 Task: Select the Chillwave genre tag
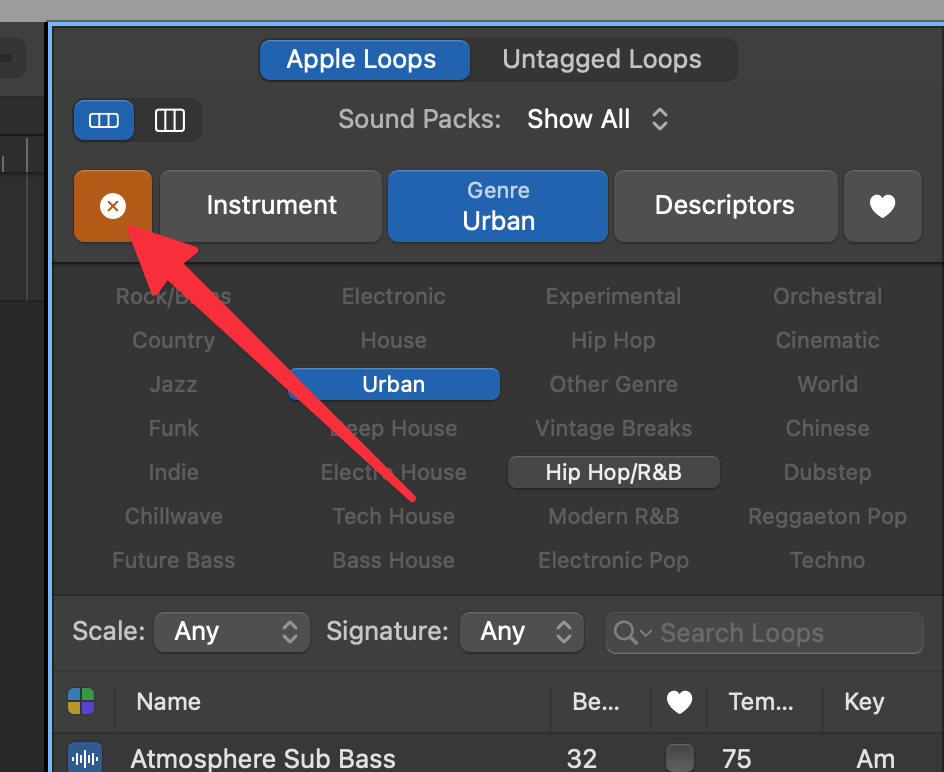pyautogui.click(x=173, y=516)
